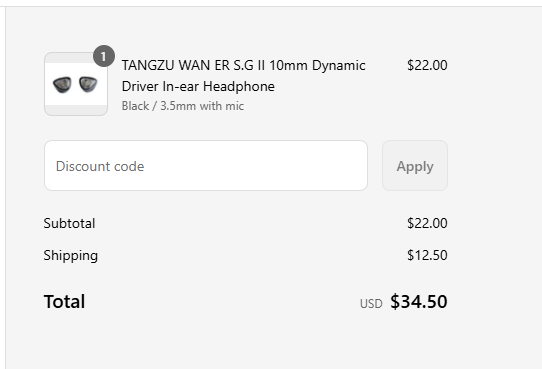Click the 'Black / 3.5mm with mic' variant text
Screen dimensions: 542x369
tap(183, 106)
